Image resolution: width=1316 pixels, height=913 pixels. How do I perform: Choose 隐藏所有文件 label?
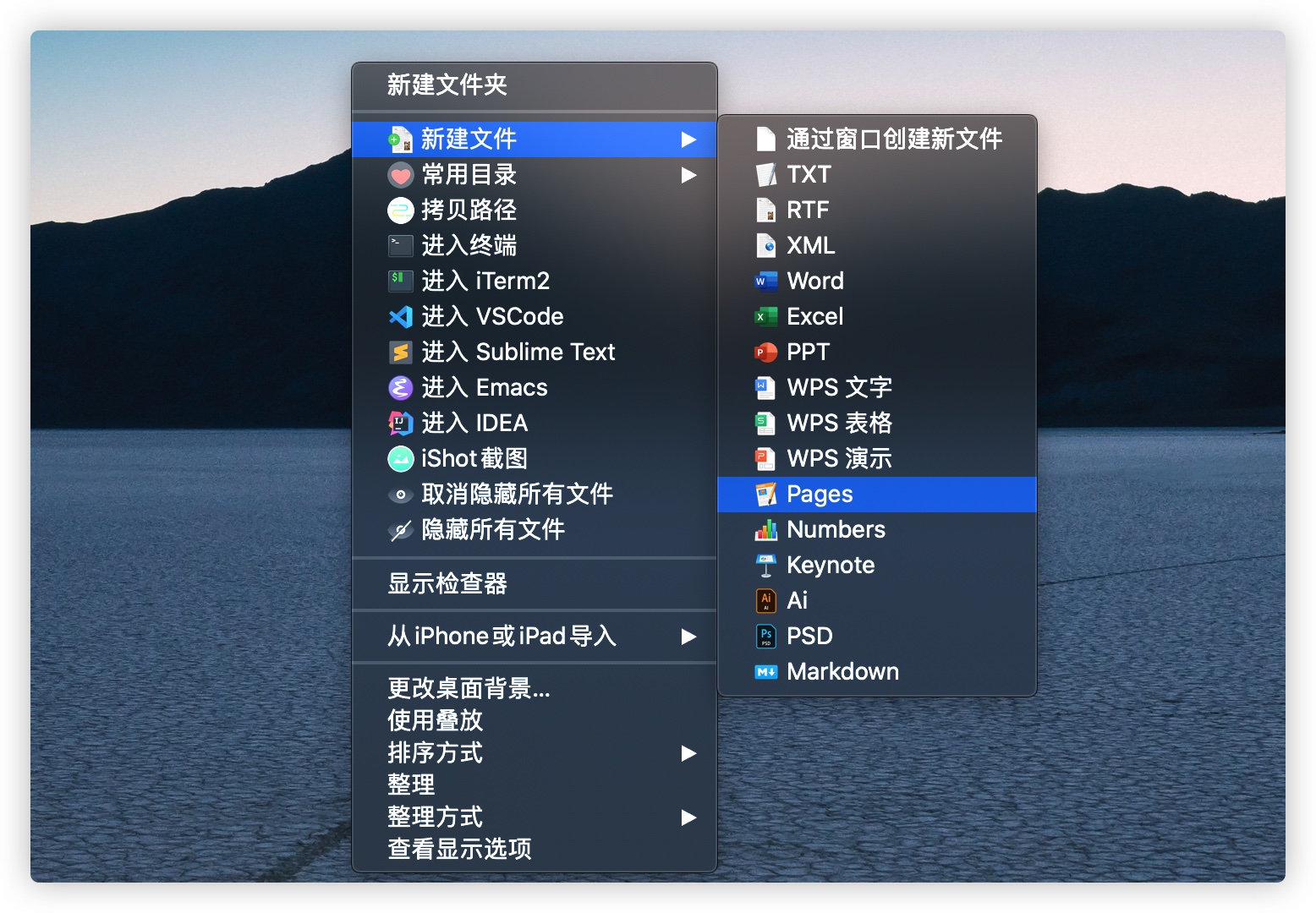(493, 530)
